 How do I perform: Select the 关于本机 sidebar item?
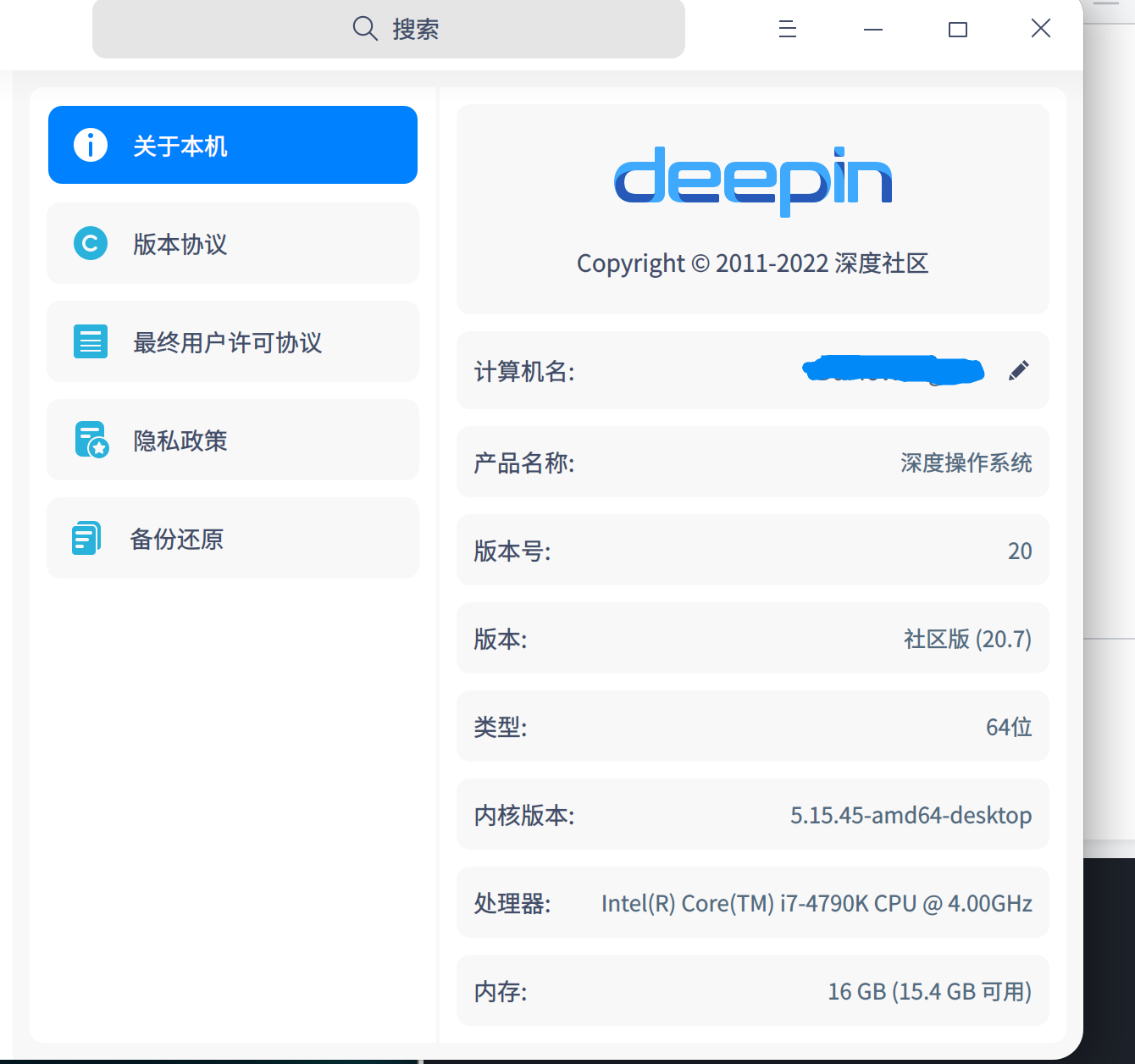tap(233, 145)
